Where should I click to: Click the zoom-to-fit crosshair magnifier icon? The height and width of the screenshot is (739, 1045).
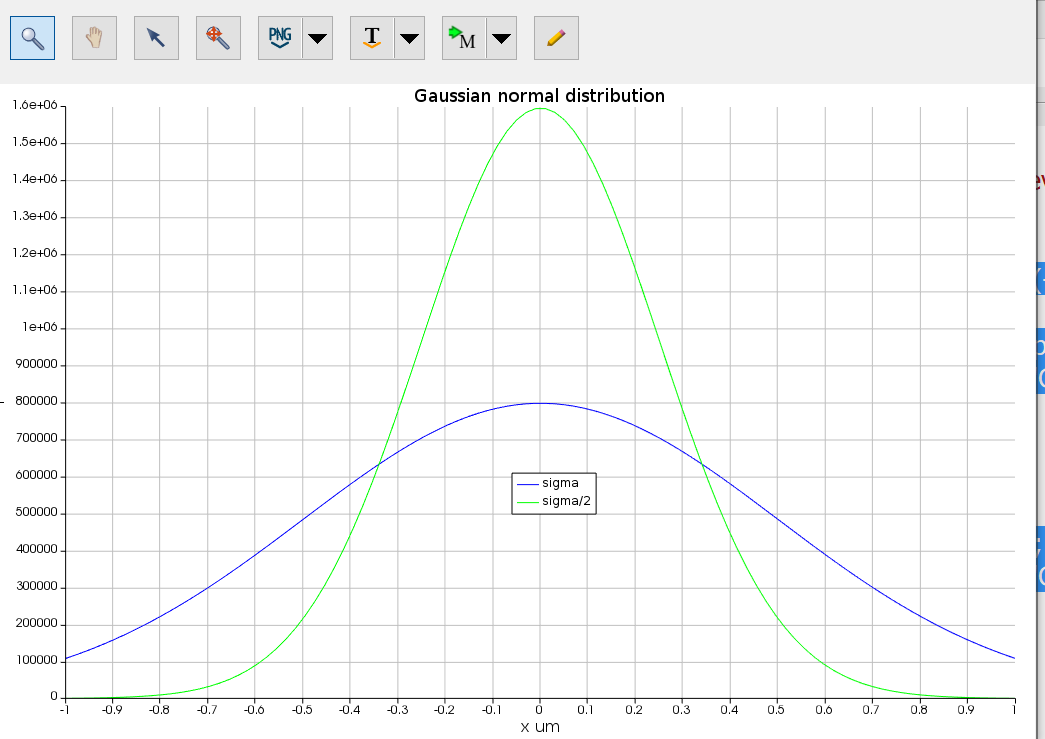click(218, 38)
